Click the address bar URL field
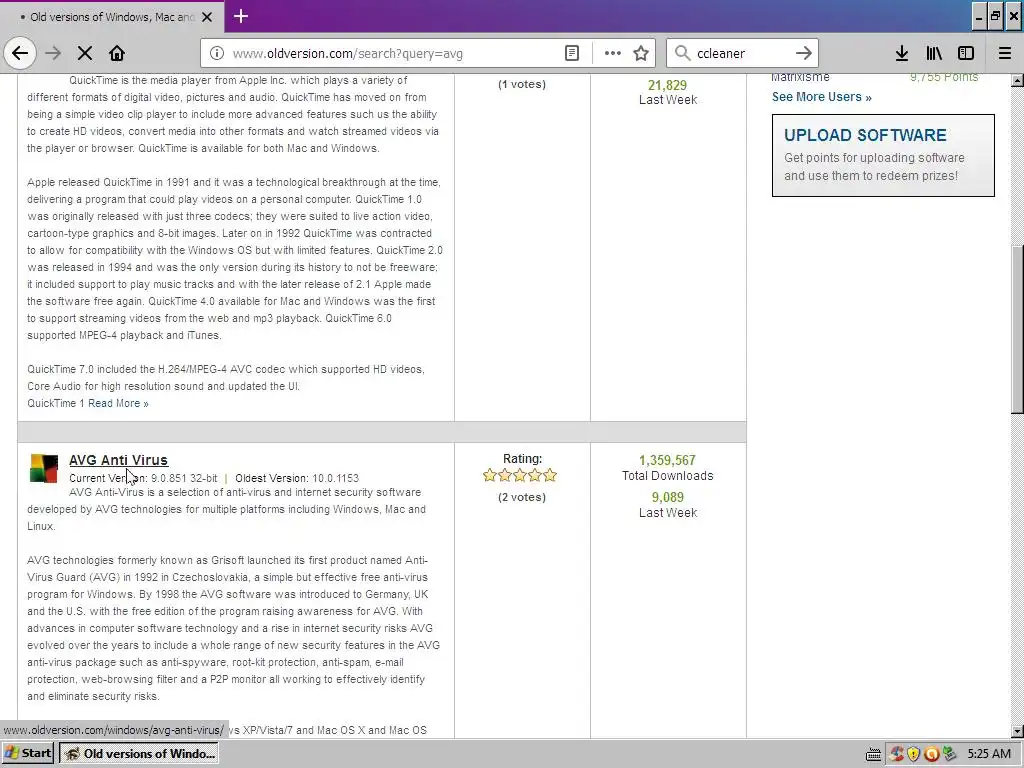This screenshot has height=768, width=1024. 394,53
